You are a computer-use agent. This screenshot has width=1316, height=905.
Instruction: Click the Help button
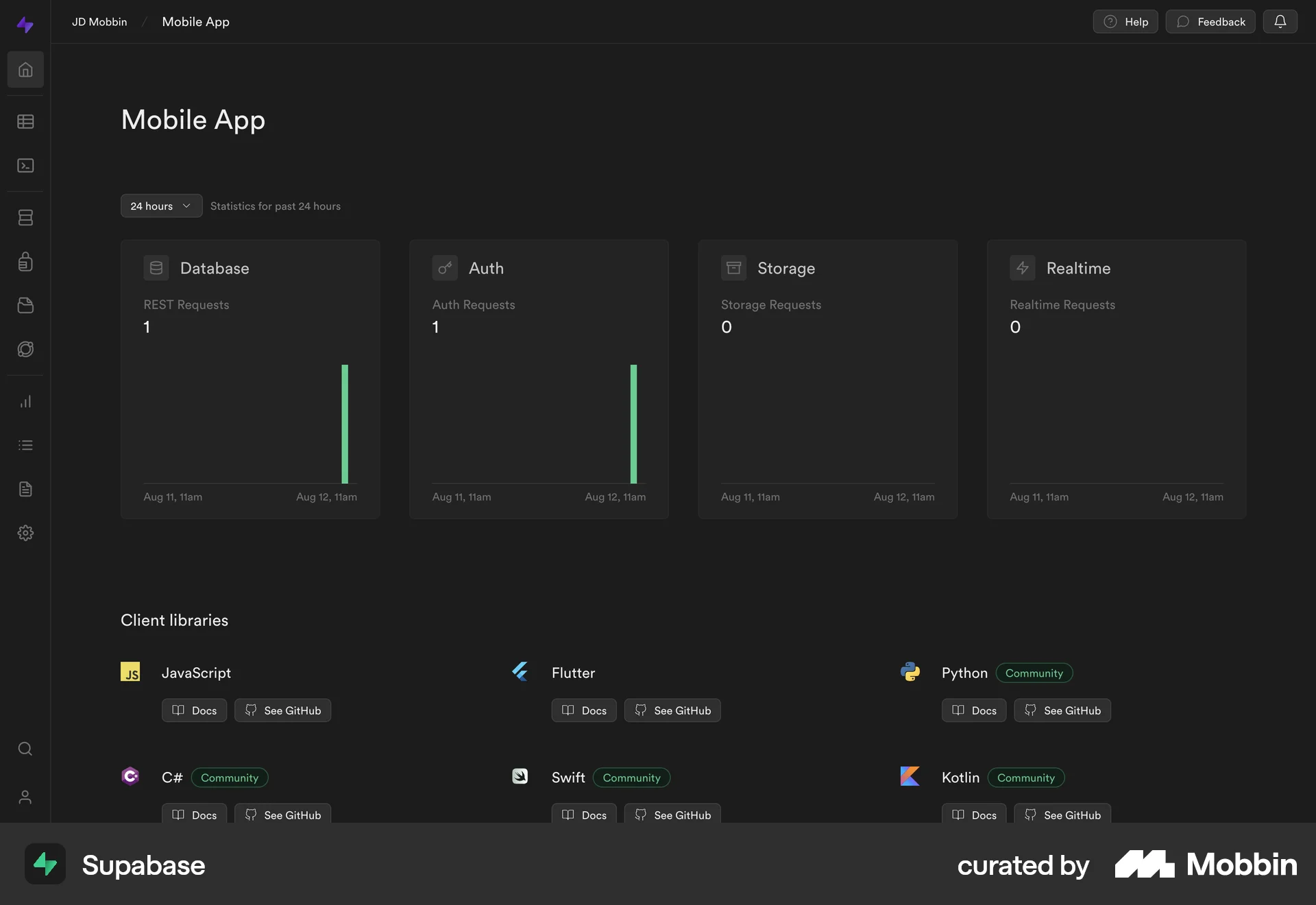click(1125, 21)
